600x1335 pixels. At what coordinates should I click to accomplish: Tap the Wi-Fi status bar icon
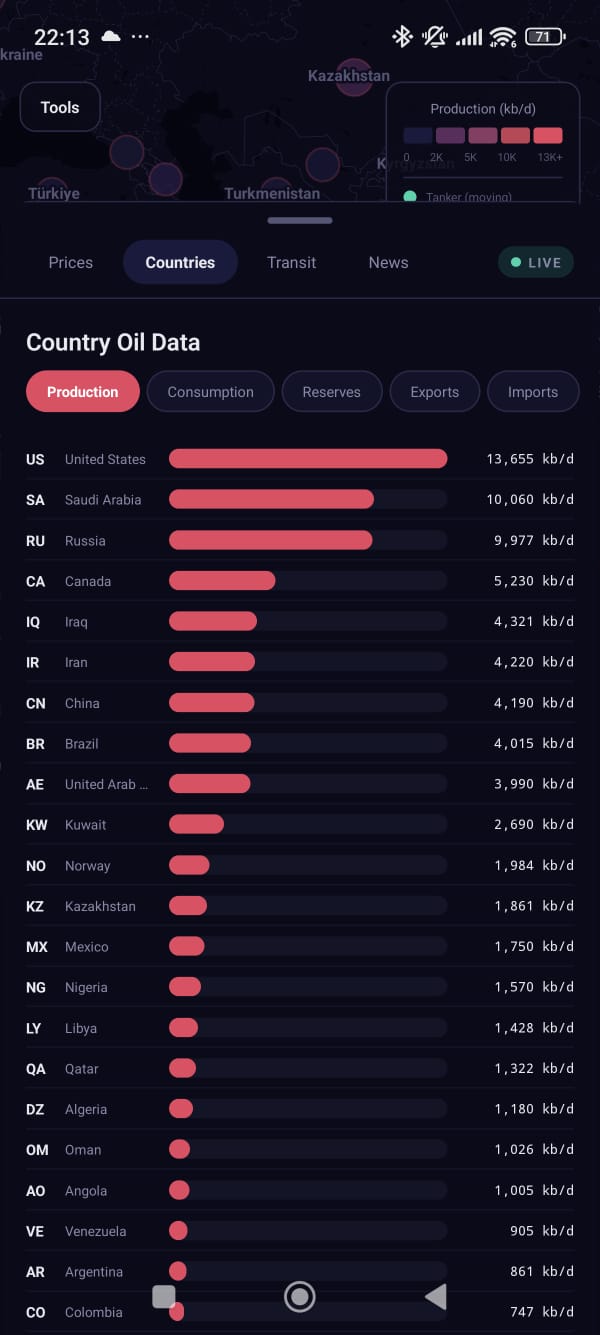click(x=502, y=38)
